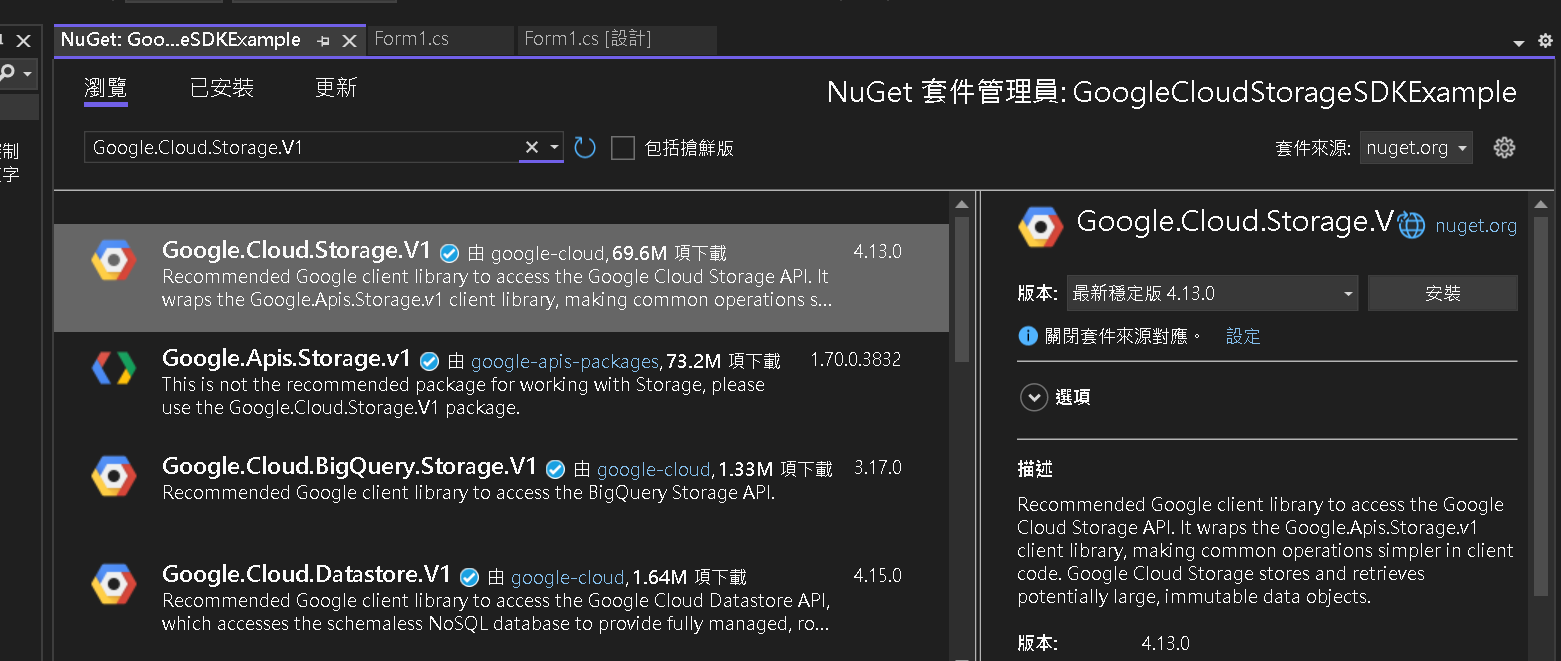Open the search history dropdown arrow
The image size is (1561, 661).
point(554,148)
